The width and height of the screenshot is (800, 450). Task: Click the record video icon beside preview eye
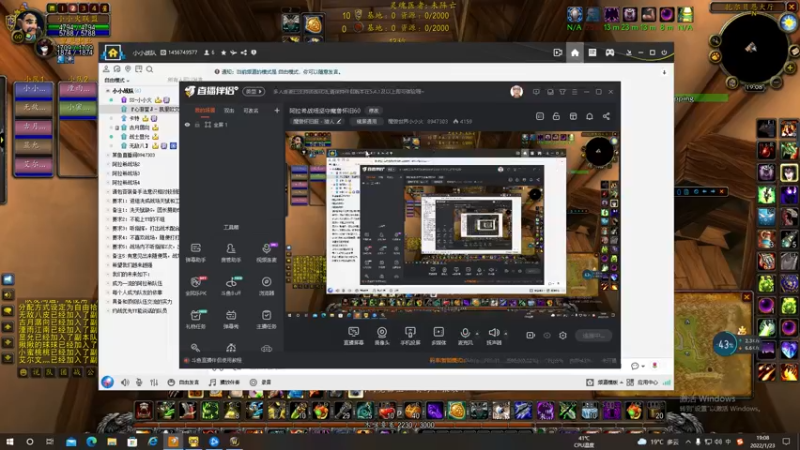(x=531, y=335)
